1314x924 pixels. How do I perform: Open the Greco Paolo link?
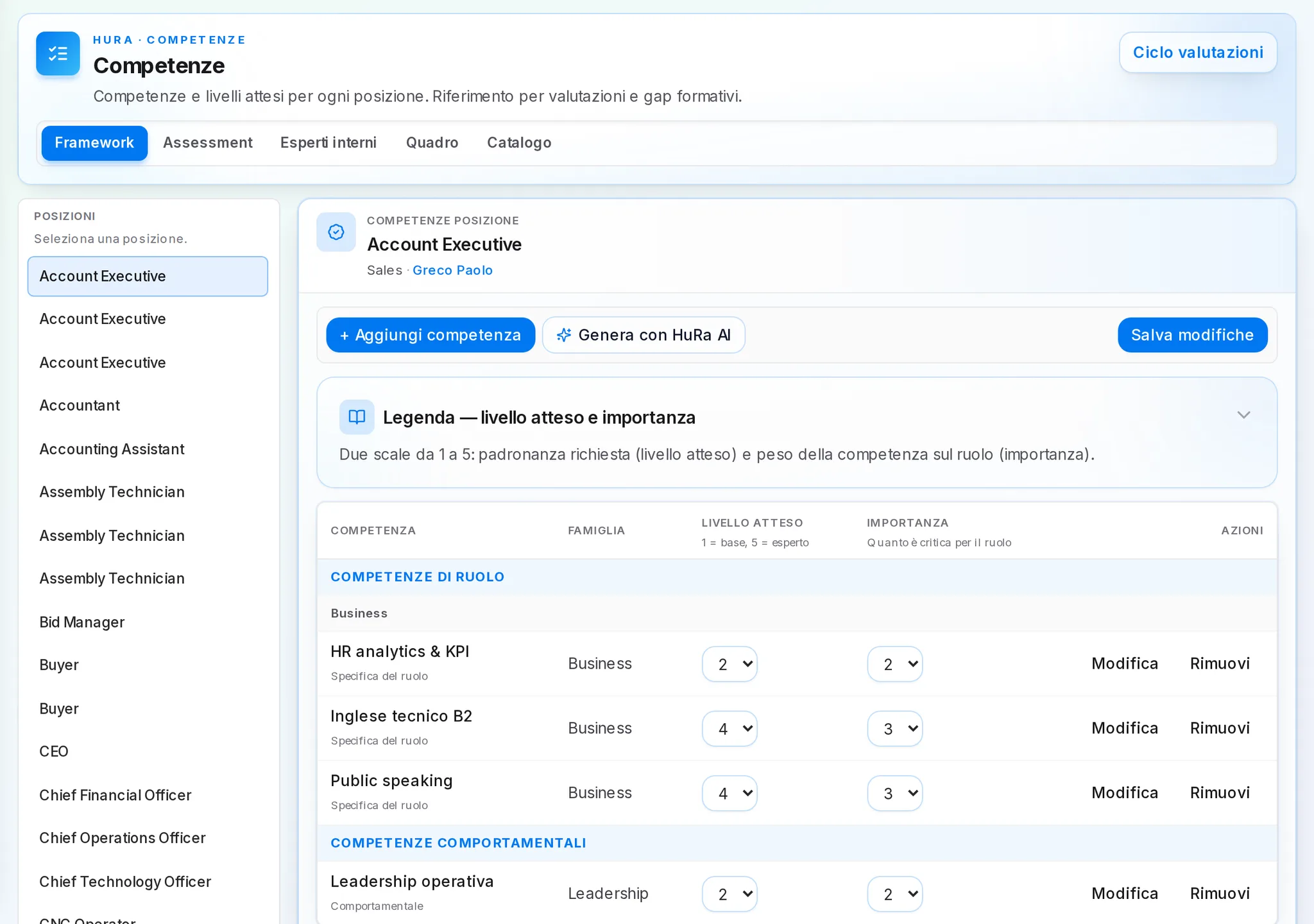[x=452, y=271]
